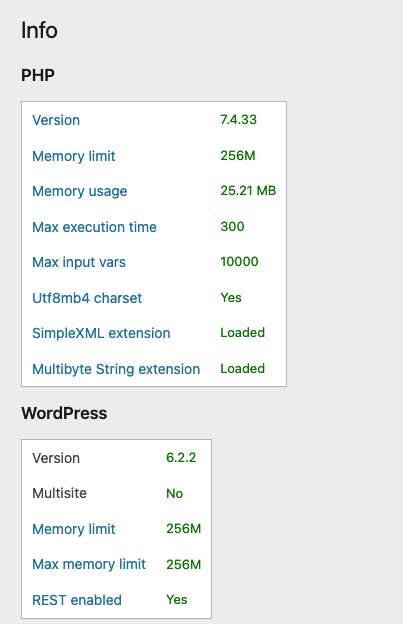Open the Max input vars link
Screen dimensions: 403x624
click(x=79, y=262)
